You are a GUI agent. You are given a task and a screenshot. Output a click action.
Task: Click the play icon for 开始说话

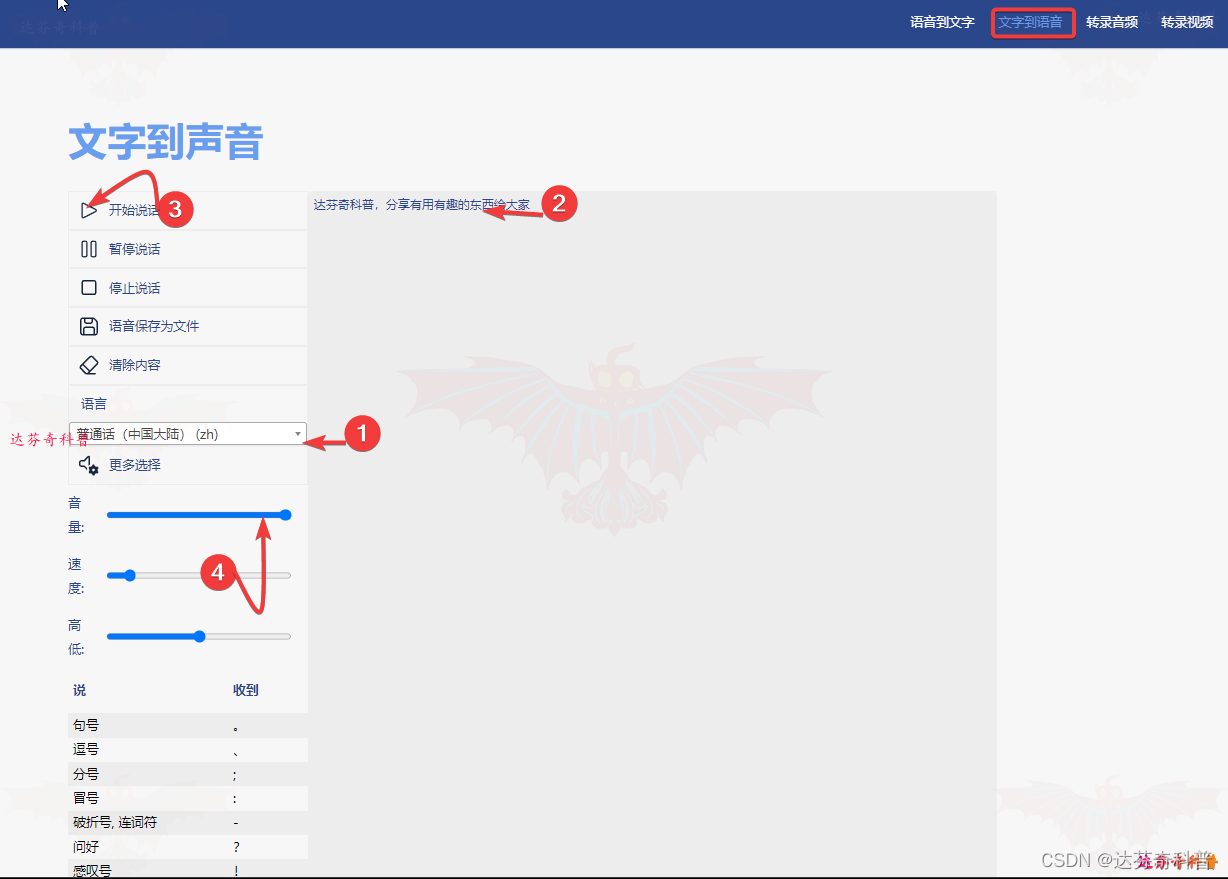pos(89,210)
